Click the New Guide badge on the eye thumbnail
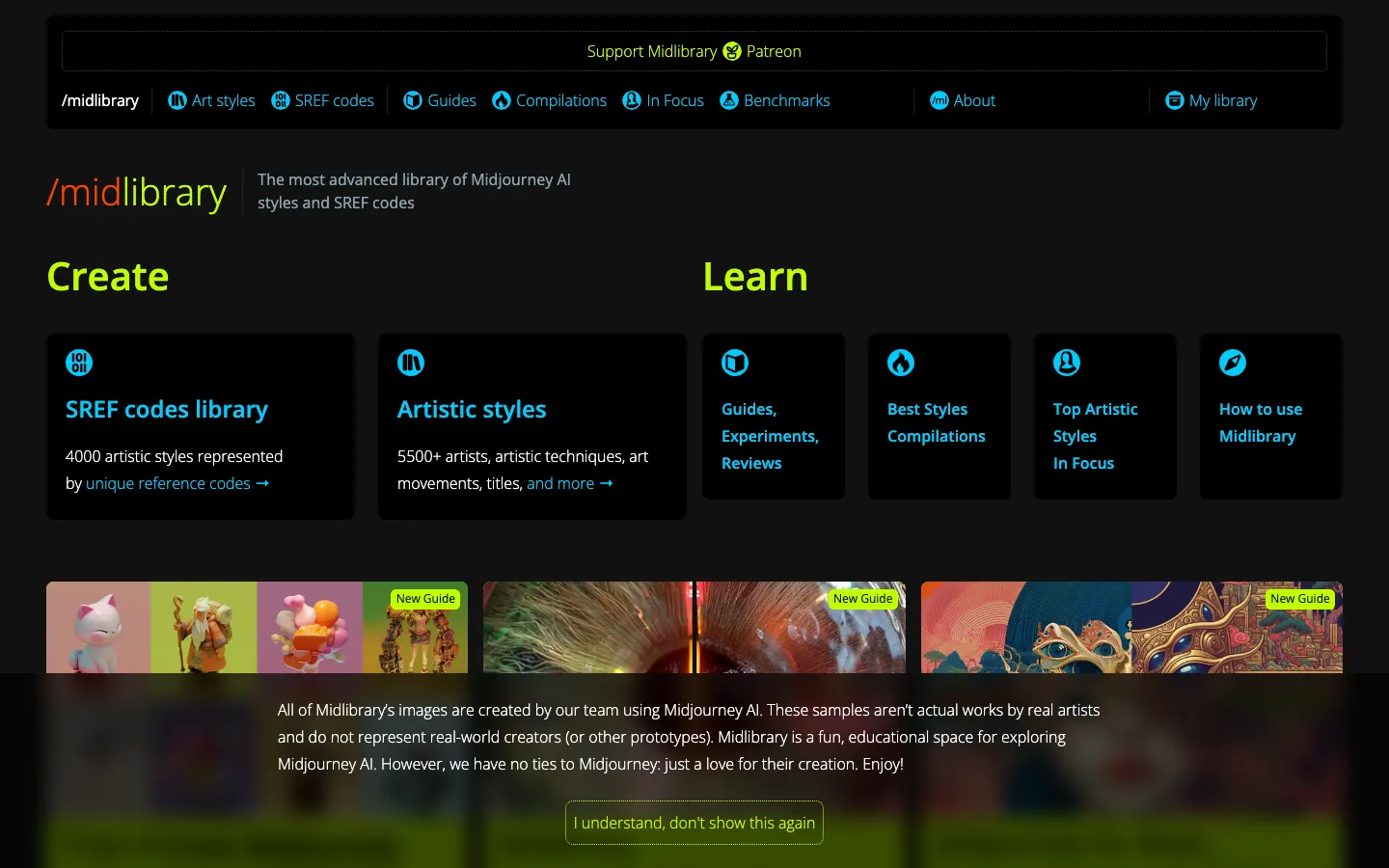The width and height of the screenshot is (1389, 868). 863,599
